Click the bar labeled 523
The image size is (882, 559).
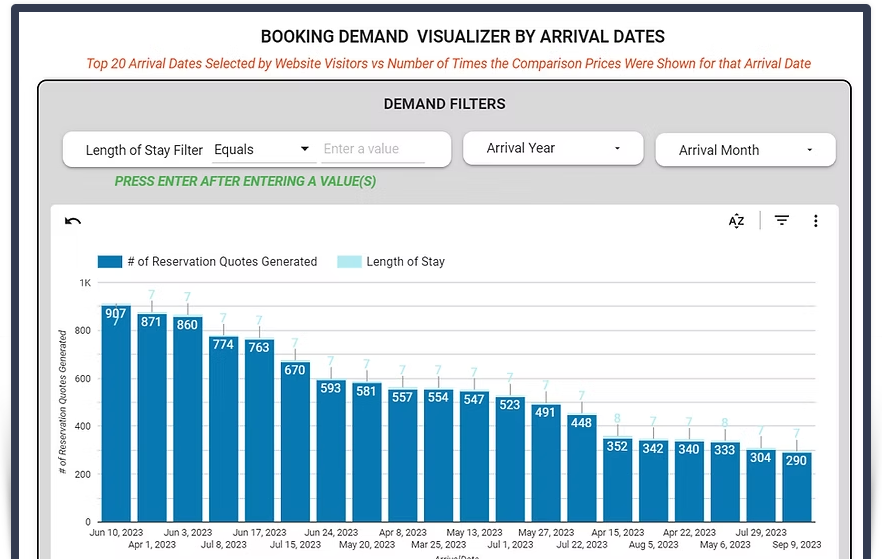coord(510,460)
